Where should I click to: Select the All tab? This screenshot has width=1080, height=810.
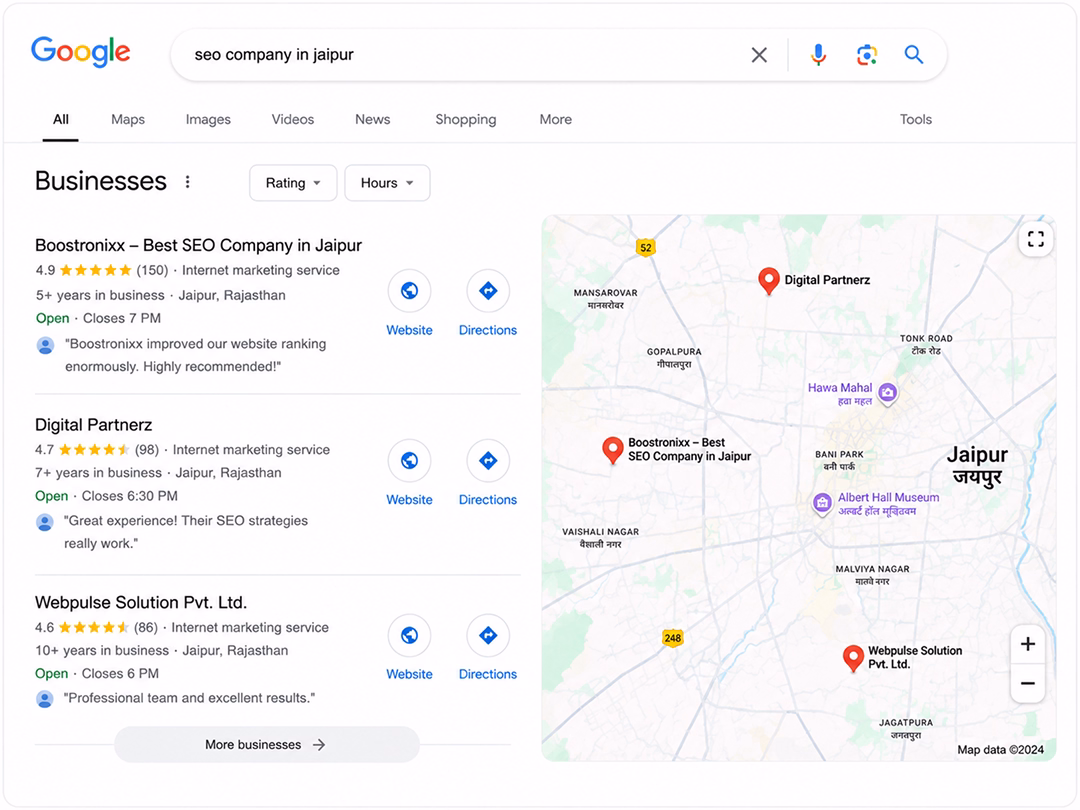[x=61, y=119]
